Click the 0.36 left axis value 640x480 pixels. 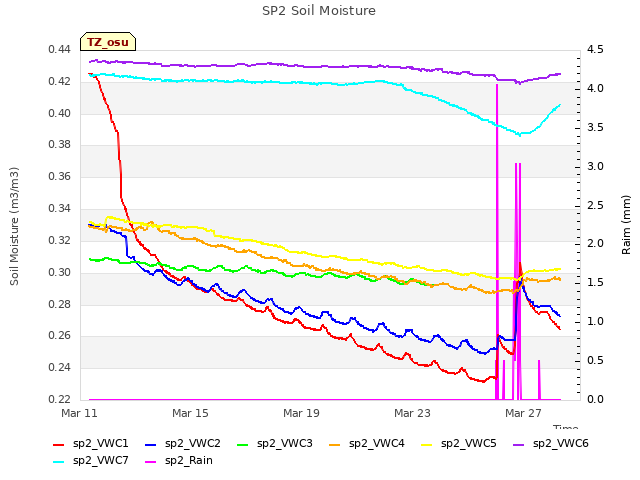coord(60,176)
